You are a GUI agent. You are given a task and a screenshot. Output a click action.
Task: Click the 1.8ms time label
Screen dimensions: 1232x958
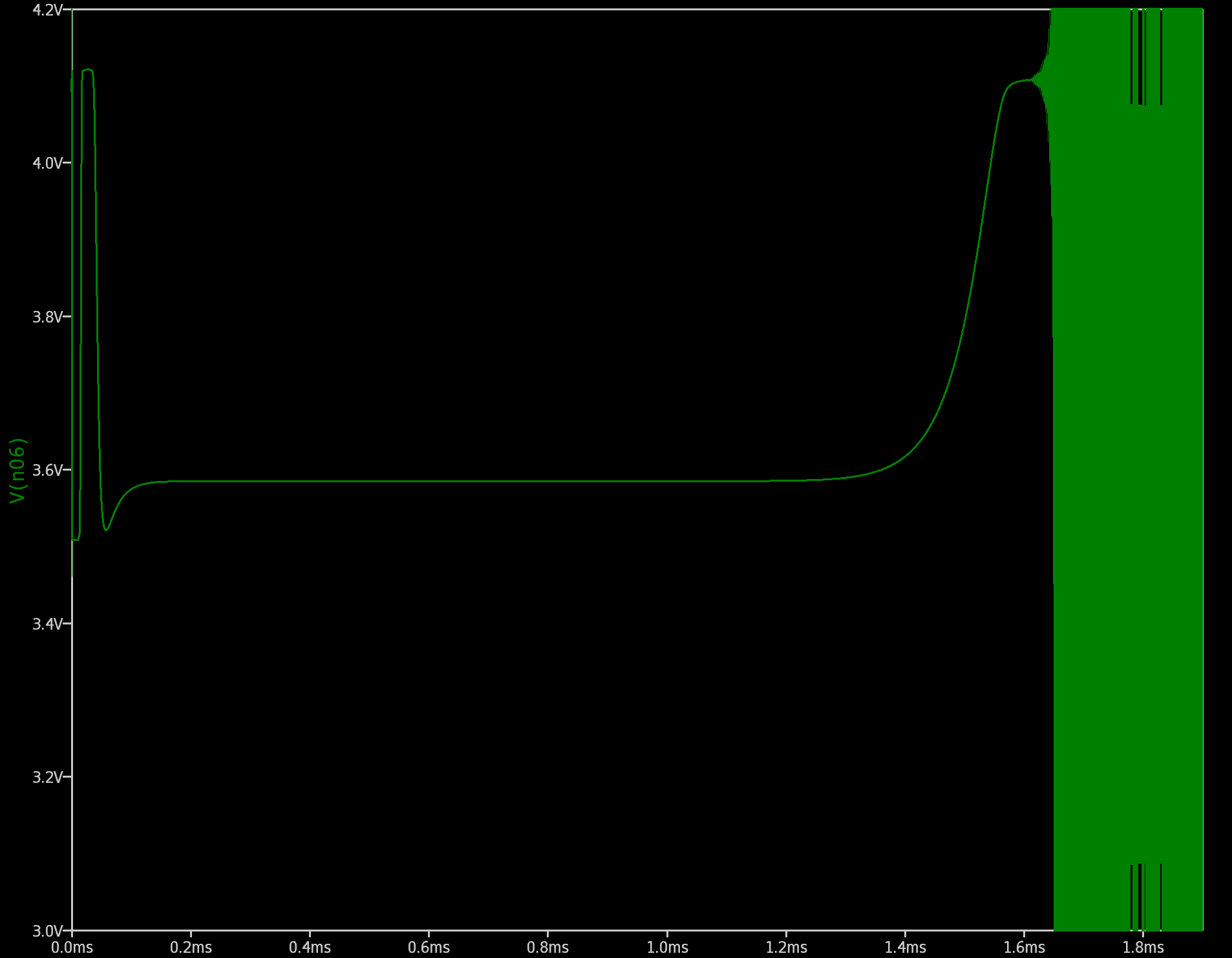point(1143,948)
